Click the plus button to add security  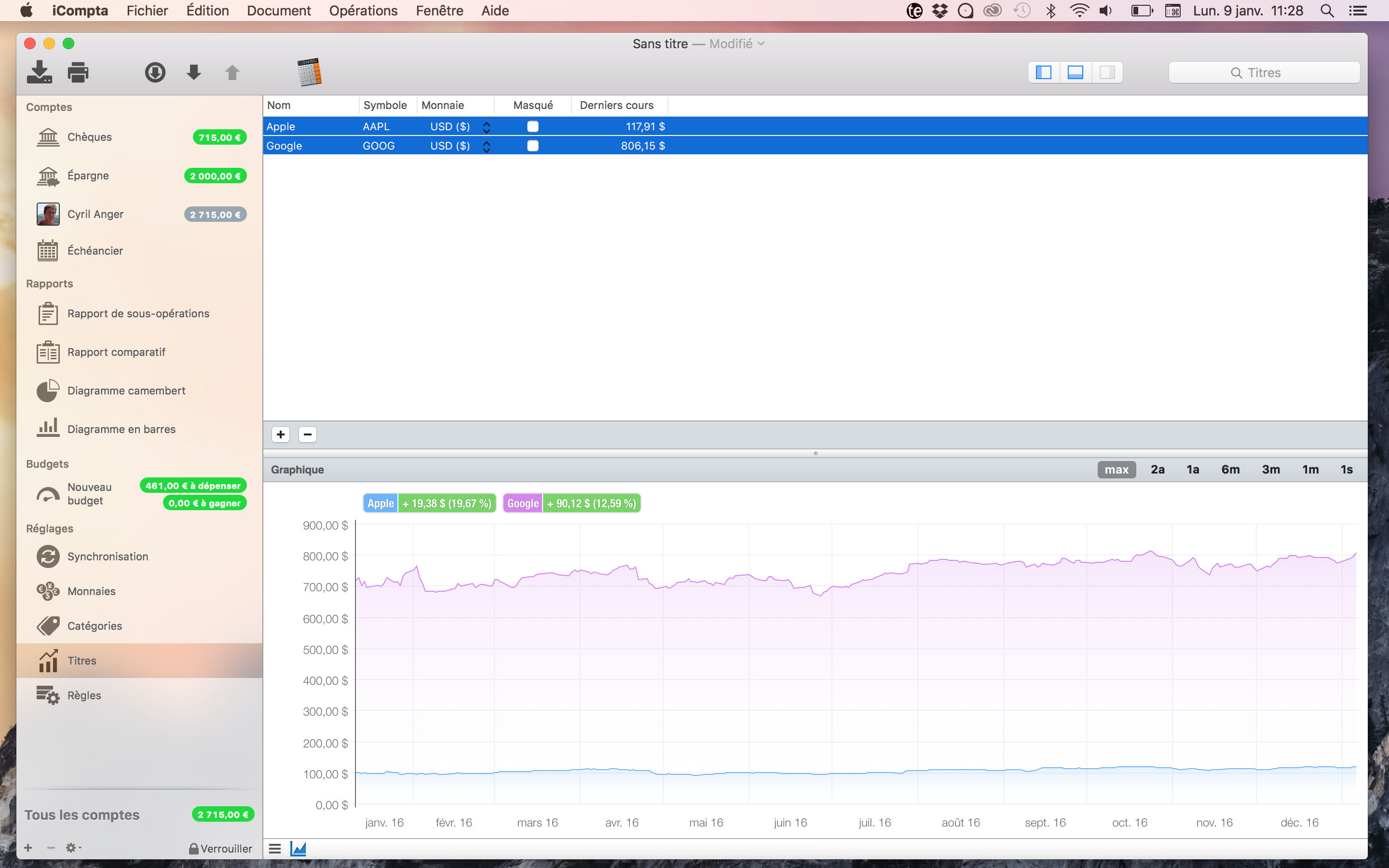coord(281,434)
